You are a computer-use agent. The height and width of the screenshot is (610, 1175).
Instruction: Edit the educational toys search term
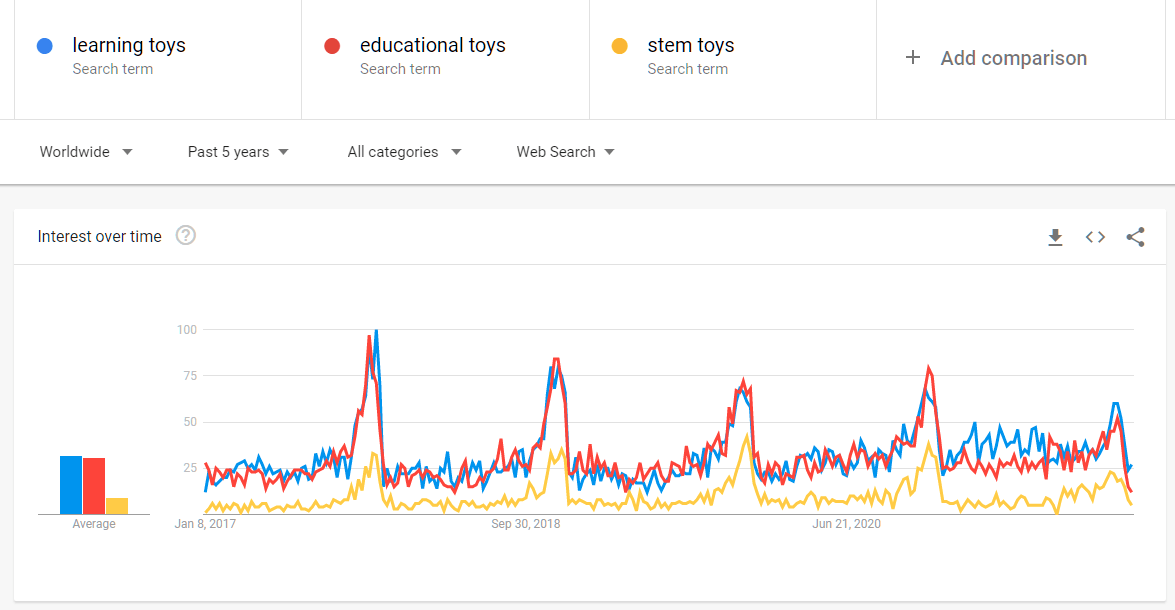[x=433, y=46]
